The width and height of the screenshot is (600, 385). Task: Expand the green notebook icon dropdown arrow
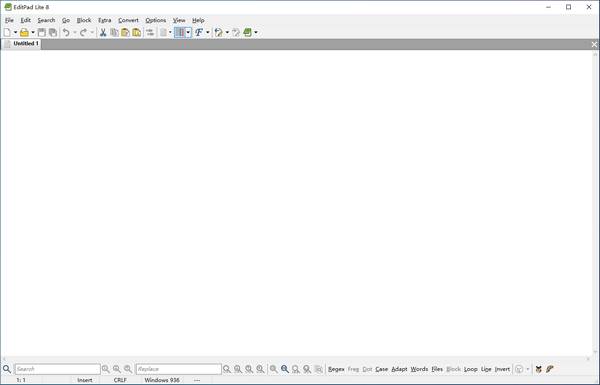coord(256,33)
